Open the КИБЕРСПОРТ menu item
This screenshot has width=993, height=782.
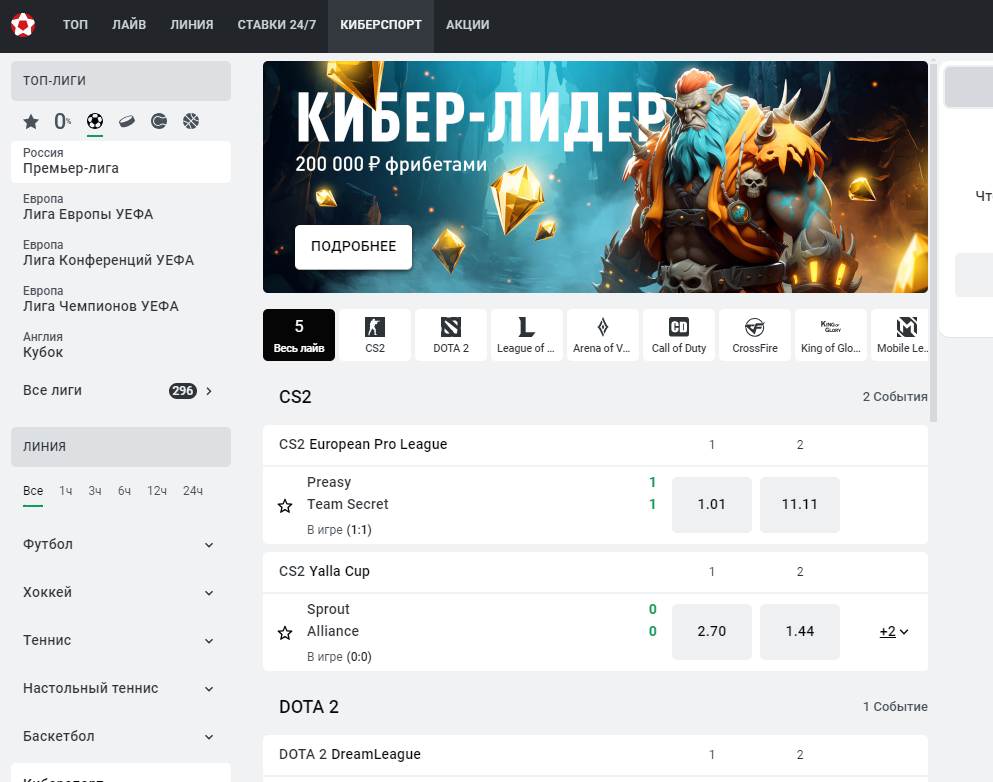(381, 25)
